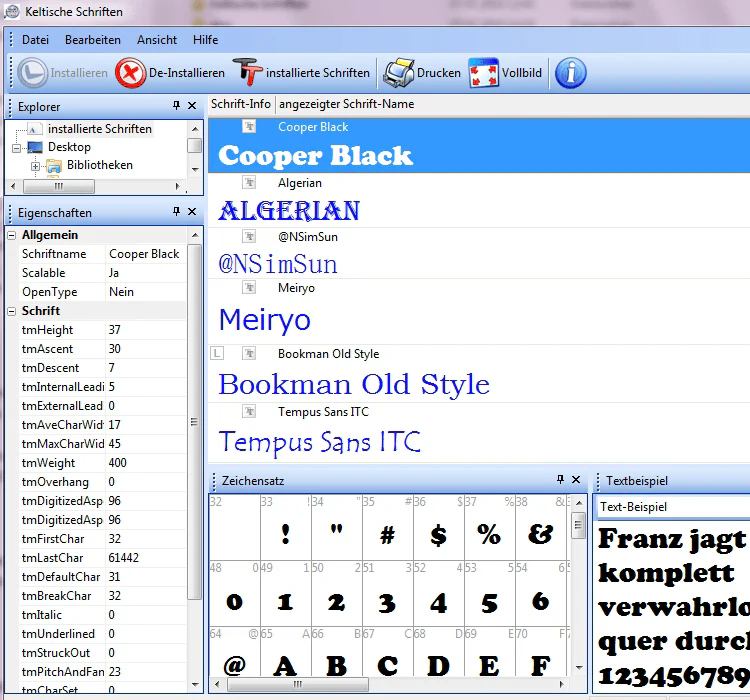Collapse the Schrift property group

[x=12, y=311]
